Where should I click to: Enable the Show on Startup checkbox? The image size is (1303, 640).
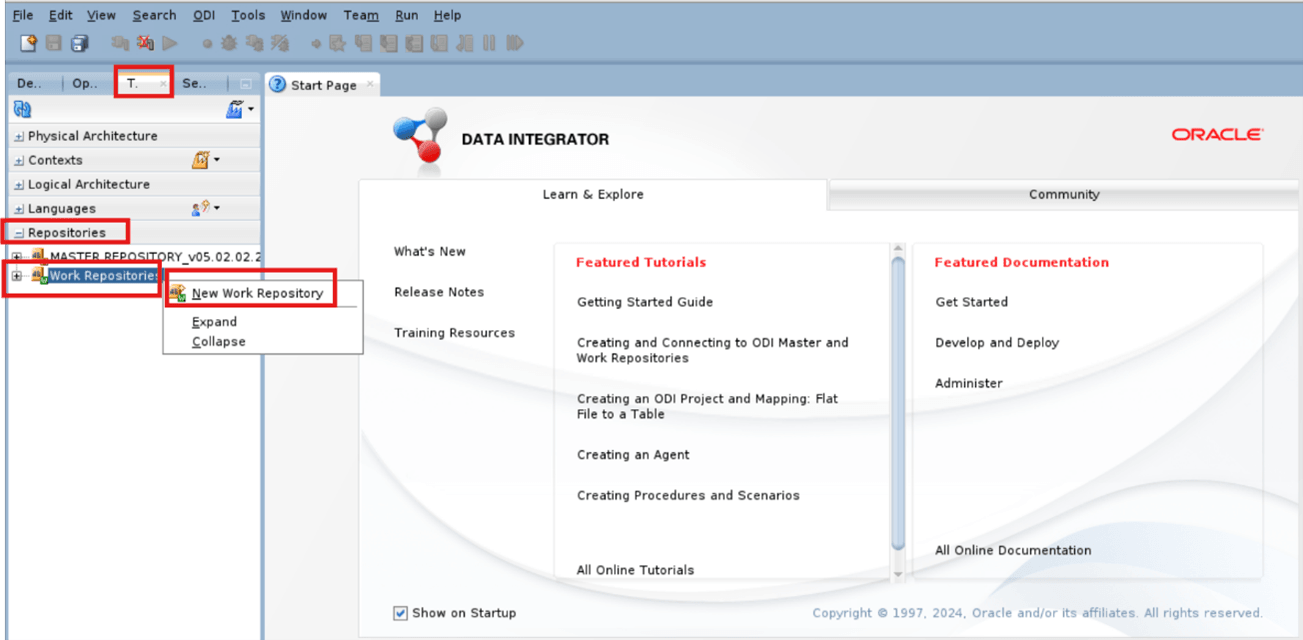[x=400, y=613]
